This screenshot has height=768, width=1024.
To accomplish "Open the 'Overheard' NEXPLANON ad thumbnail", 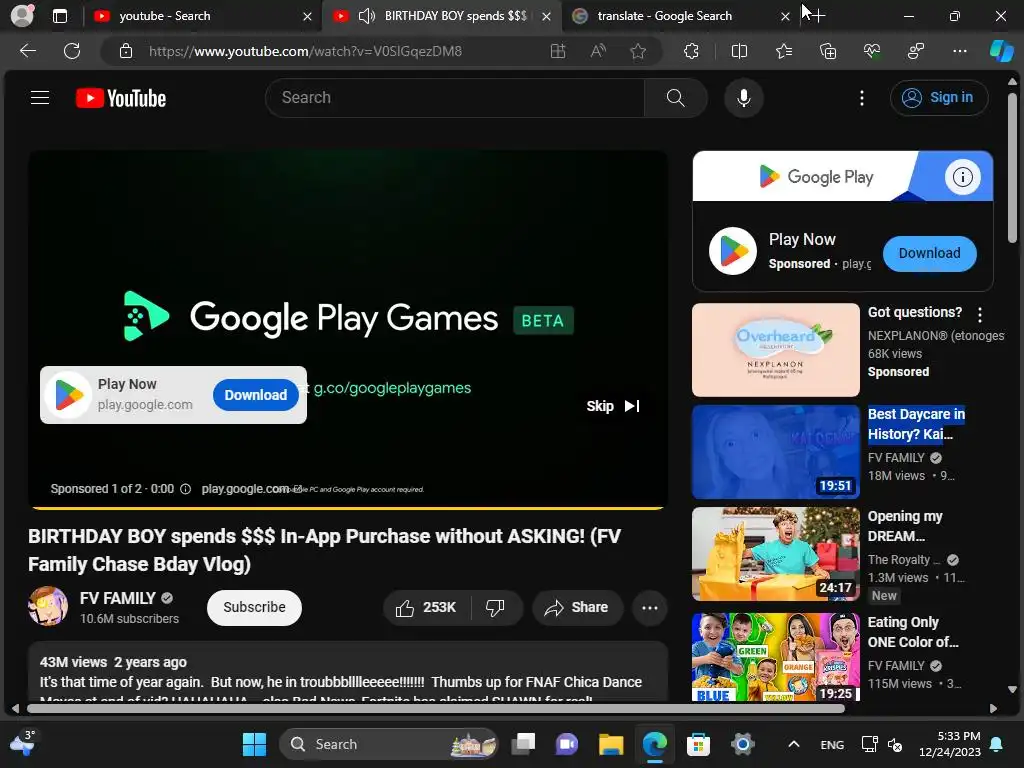I will (x=775, y=349).
